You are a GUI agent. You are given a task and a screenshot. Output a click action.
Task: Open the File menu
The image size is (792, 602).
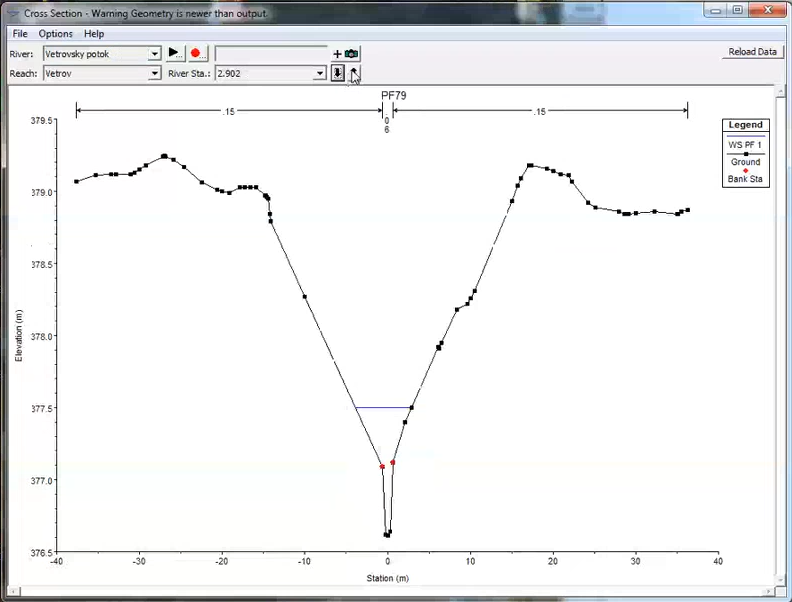(x=20, y=34)
